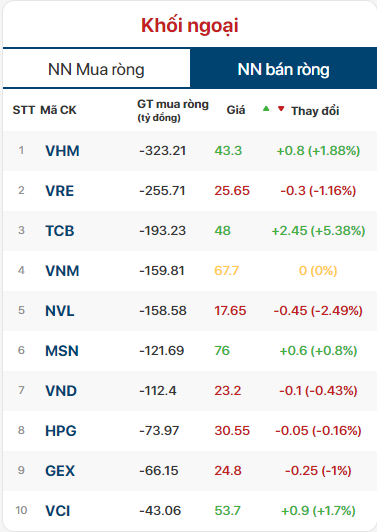Switch to NN Mua ròng tab
This screenshot has width=377, height=532.
click(x=96, y=69)
